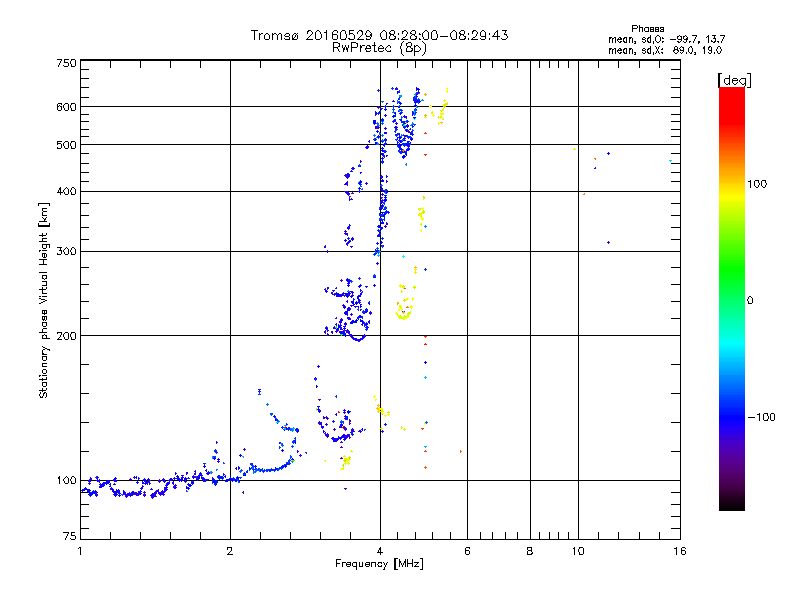Click the y-axis tick label '400'

tap(66, 191)
